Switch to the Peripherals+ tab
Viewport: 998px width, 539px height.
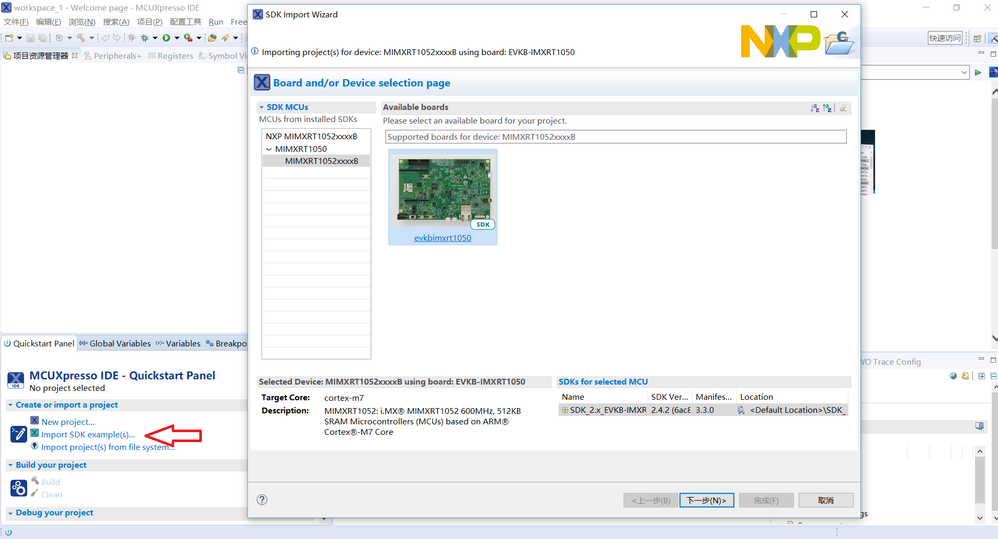coord(113,56)
